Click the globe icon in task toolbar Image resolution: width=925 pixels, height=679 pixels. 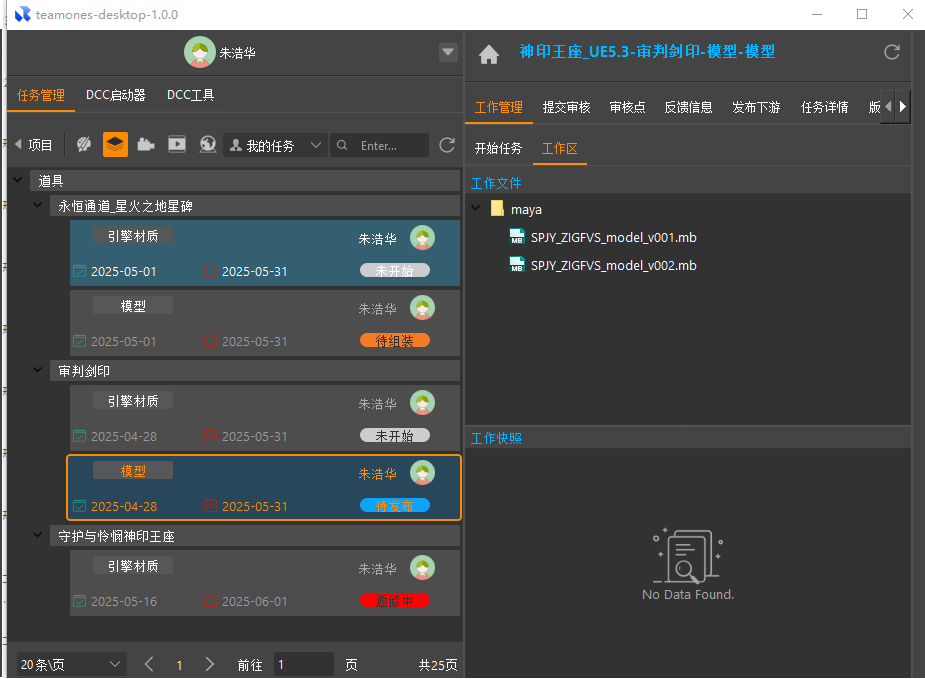(207, 145)
